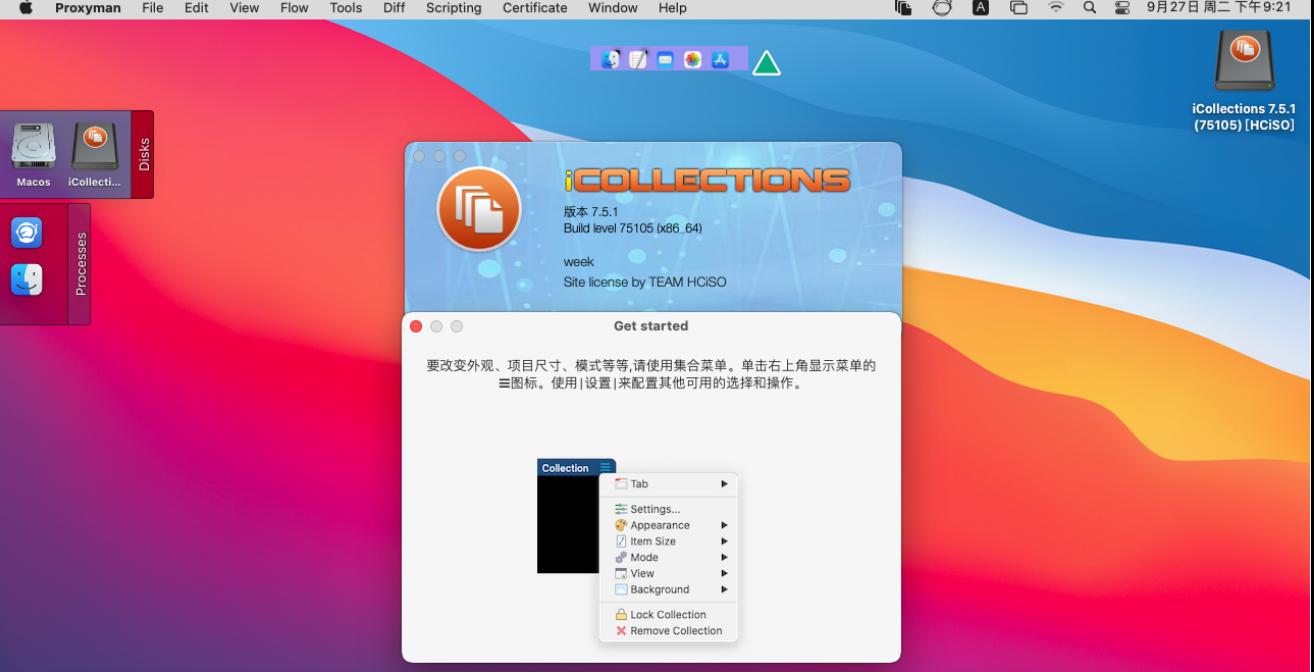1314x672 pixels.
Task: Click the round face status icon in the menu bar
Action: (x=942, y=8)
